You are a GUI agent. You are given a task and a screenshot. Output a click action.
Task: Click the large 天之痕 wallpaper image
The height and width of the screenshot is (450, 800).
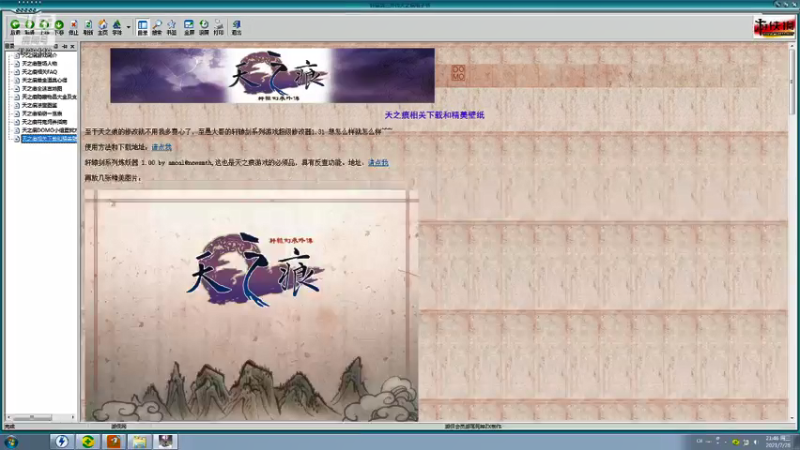[251, 305]
